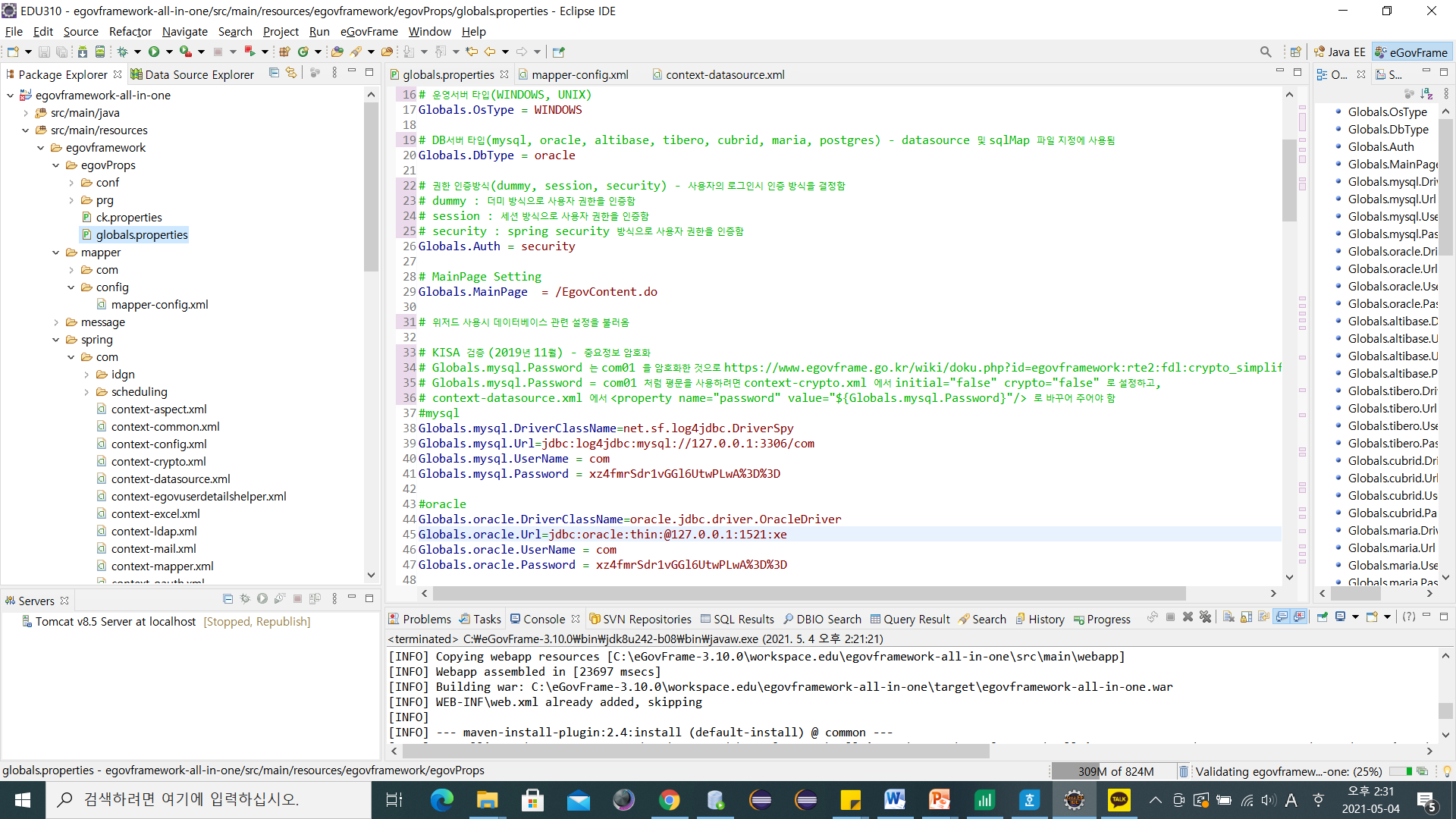Expand the idgn folder
1456x819 pixels.
86,375
